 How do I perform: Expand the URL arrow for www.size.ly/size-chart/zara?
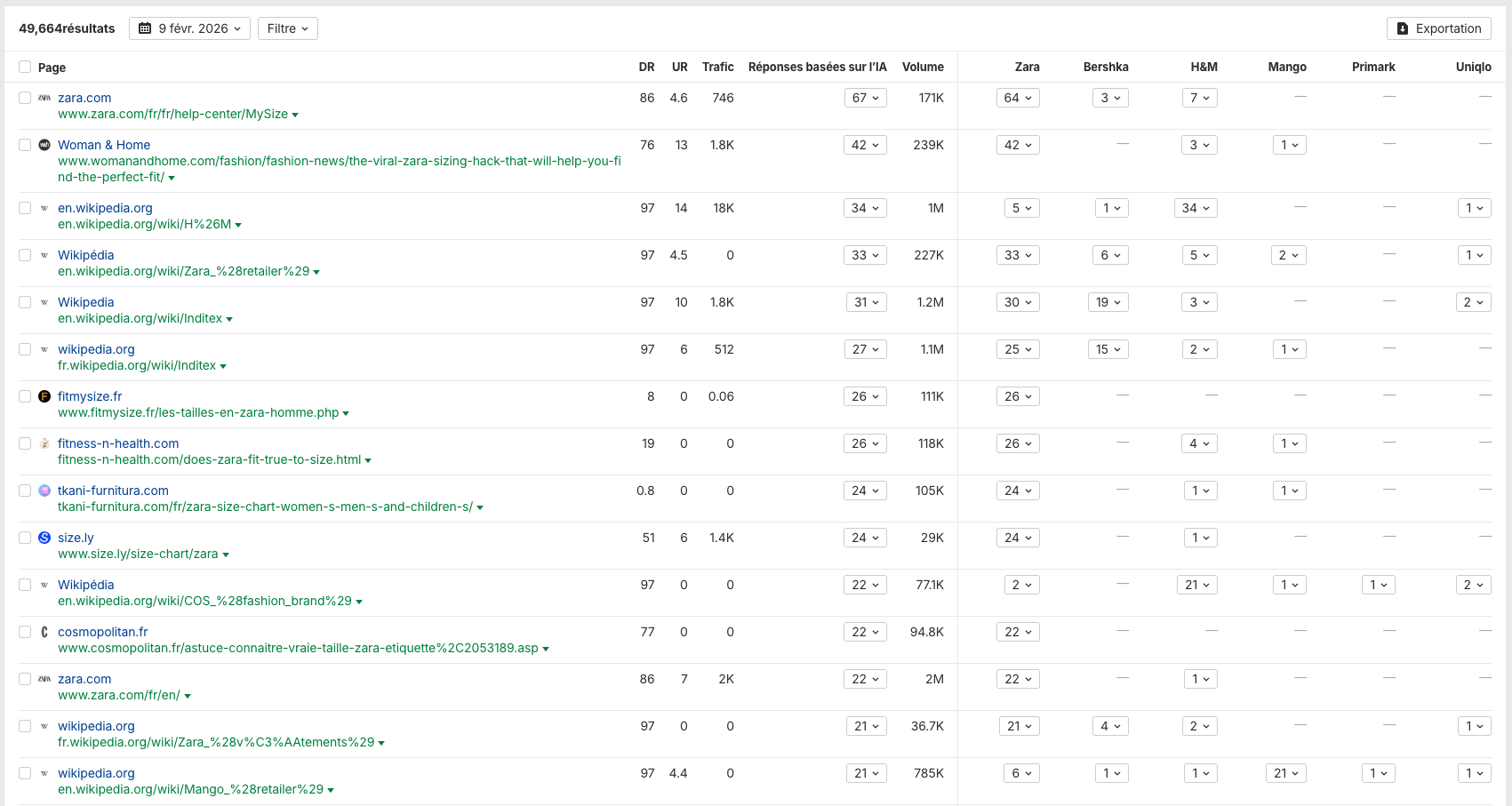(226, 555)
